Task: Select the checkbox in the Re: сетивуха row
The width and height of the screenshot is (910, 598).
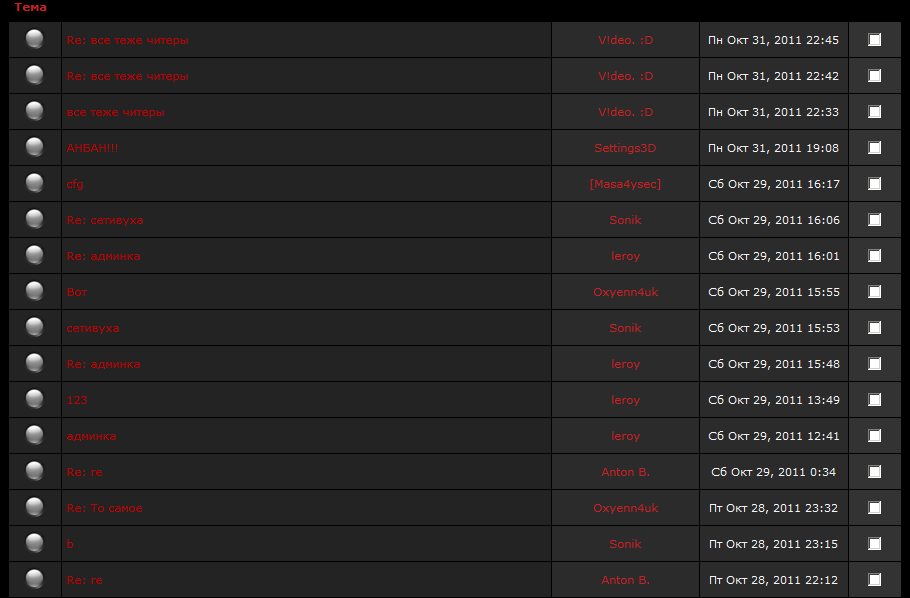Action: pos(875,220)
